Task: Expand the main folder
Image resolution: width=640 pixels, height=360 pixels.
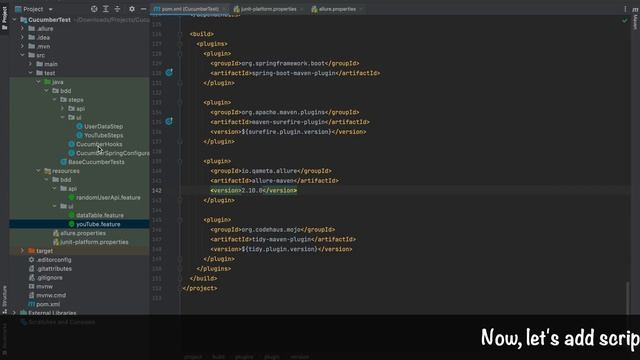Action: pyautogui.click(x=31, y=64)
